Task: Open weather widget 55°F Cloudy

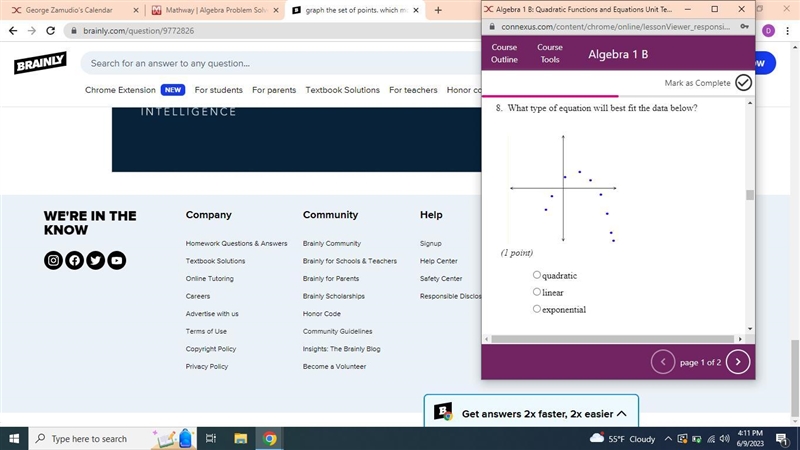Action: click(622, 439)
